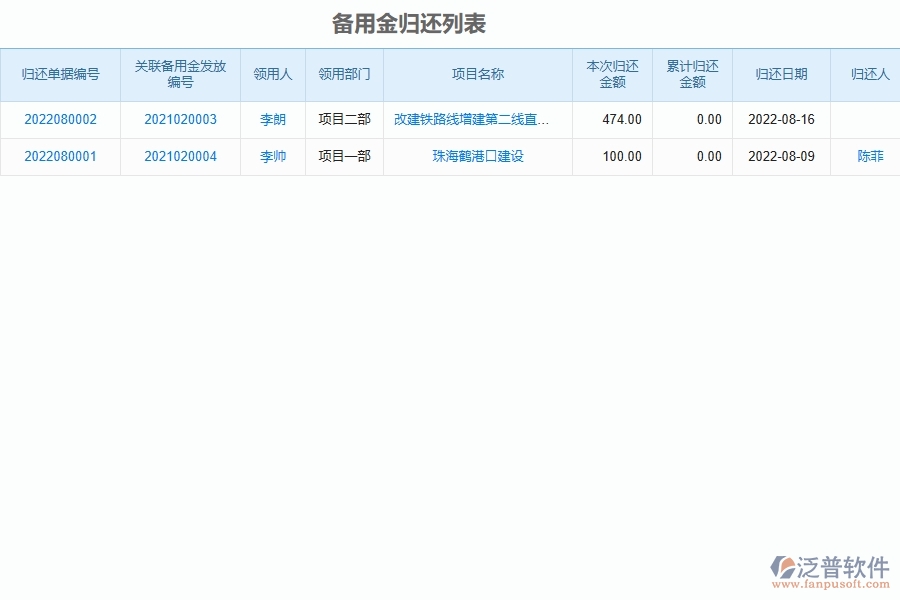This screenshot has height=600, width=900.
Task: Click the 领用人 column header
Action: pyautogui.click(x=273, y=73)
